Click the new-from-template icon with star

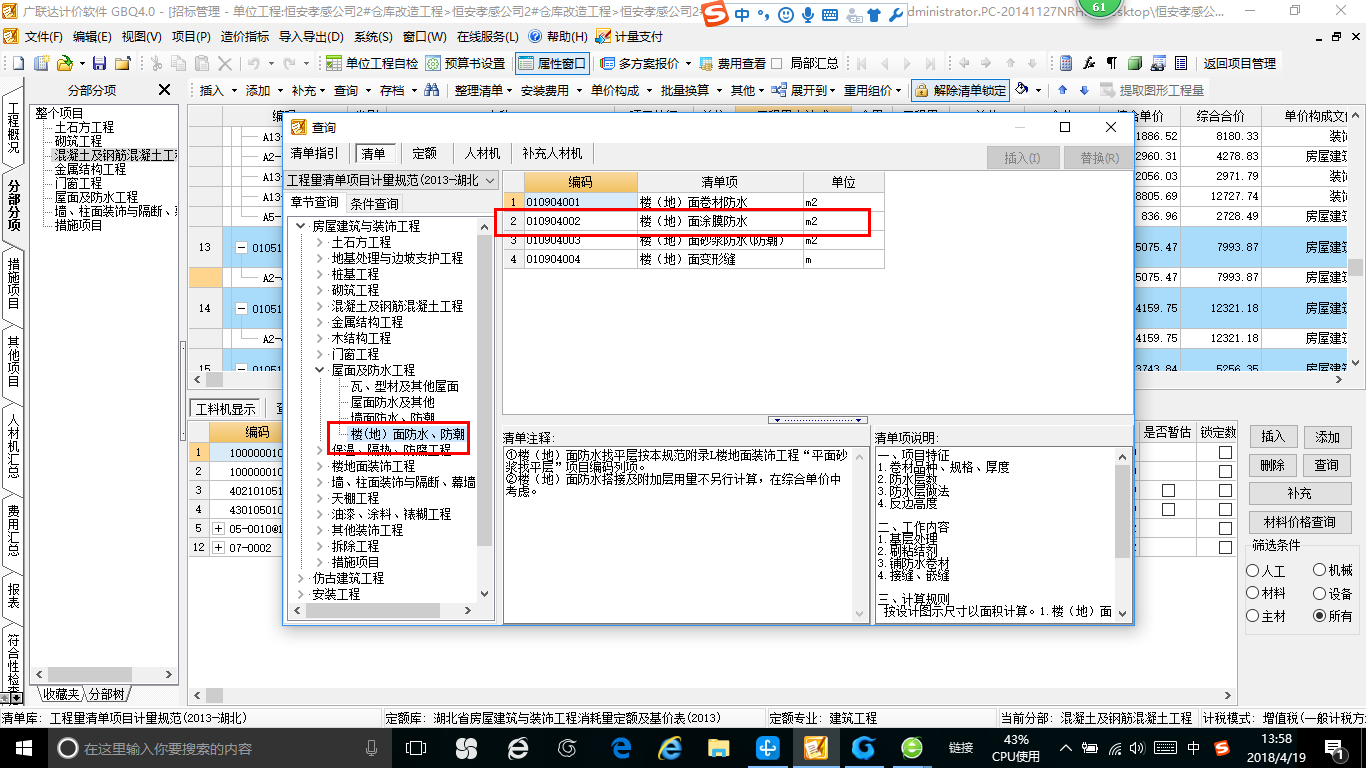[42, 63]
